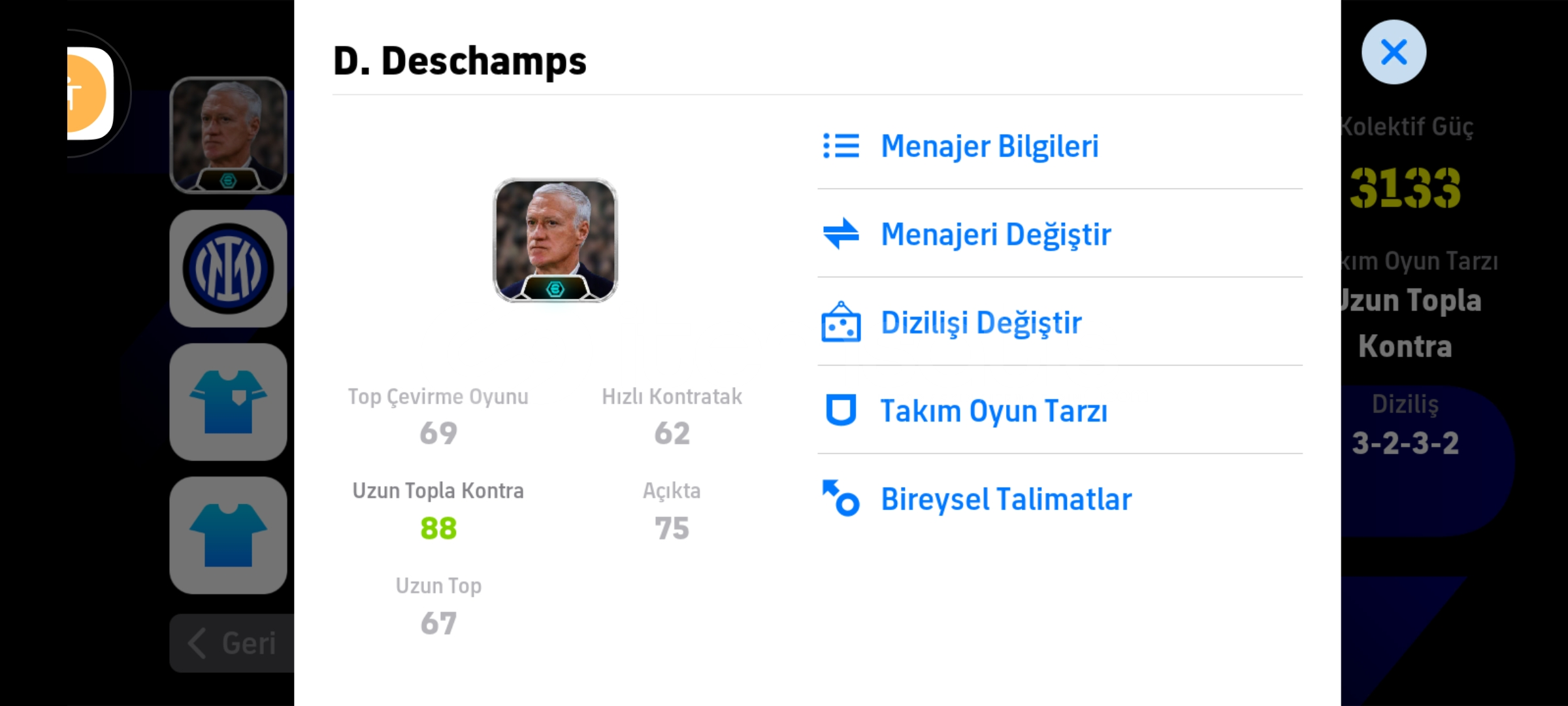Tap Deschamps portrait in the dialog center
The height and width of the screenshot is (706, 1568).
(x=555, y=240)
